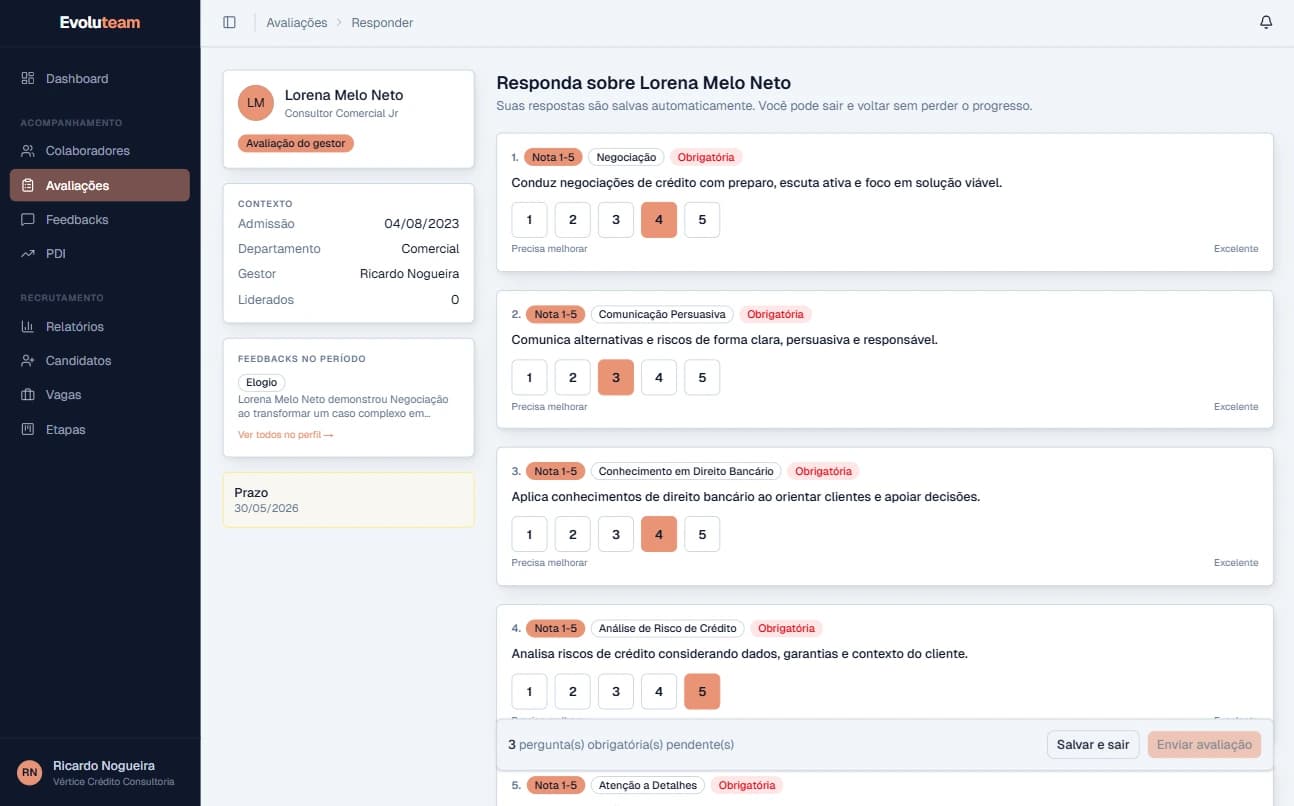Click the Elogio feedback tag
Viewport: 1294px width, 806px height.
[x=262, y=383]
